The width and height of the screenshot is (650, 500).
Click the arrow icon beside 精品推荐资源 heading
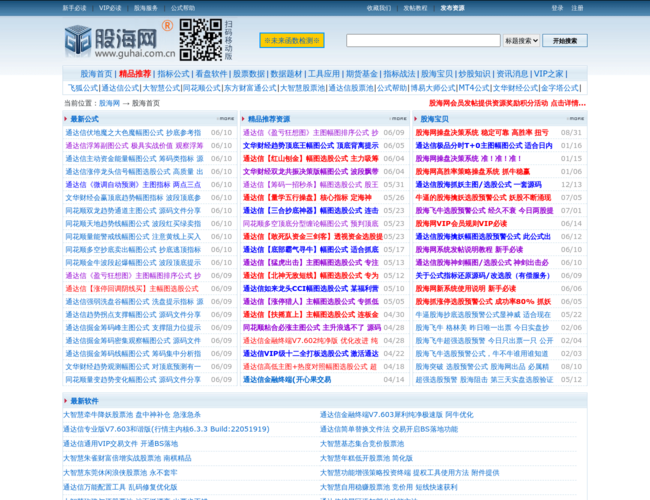243,119
